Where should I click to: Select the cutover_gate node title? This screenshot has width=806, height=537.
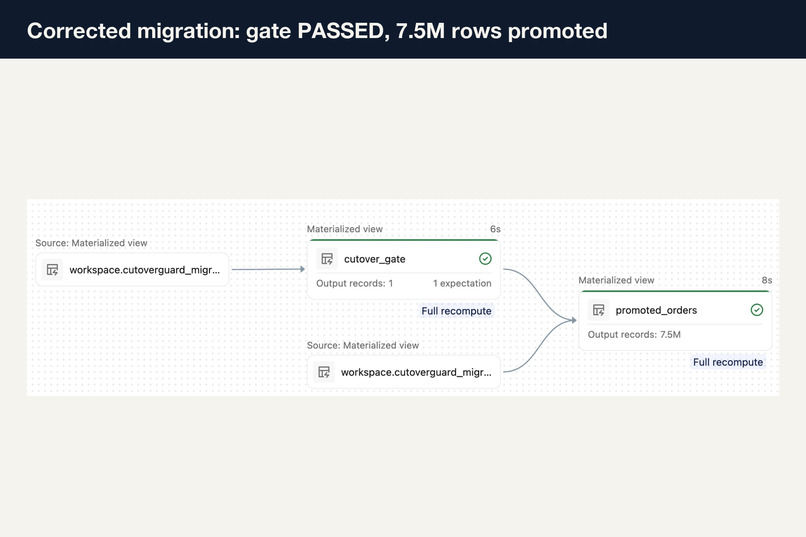tap(375, 259)
